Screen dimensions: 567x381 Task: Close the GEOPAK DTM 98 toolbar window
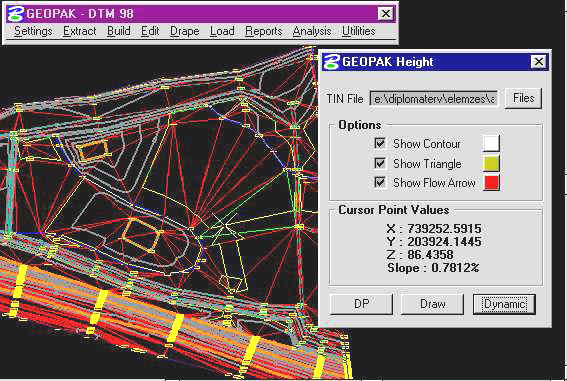tap(386, 14)
